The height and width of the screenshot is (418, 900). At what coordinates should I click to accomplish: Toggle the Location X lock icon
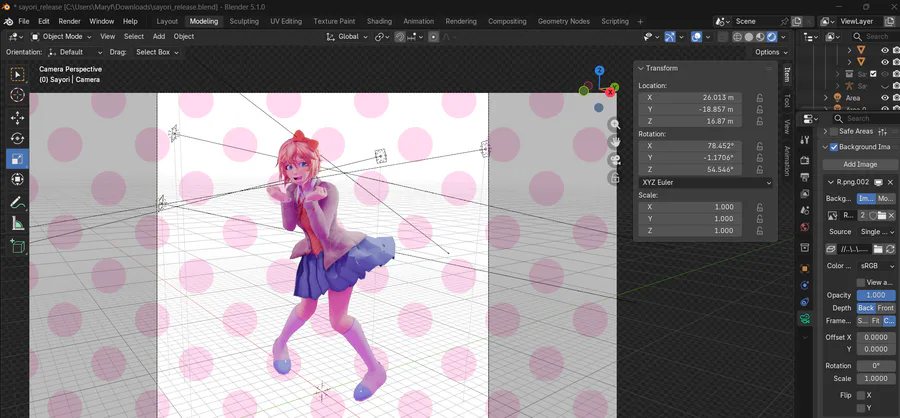point(759,98)
